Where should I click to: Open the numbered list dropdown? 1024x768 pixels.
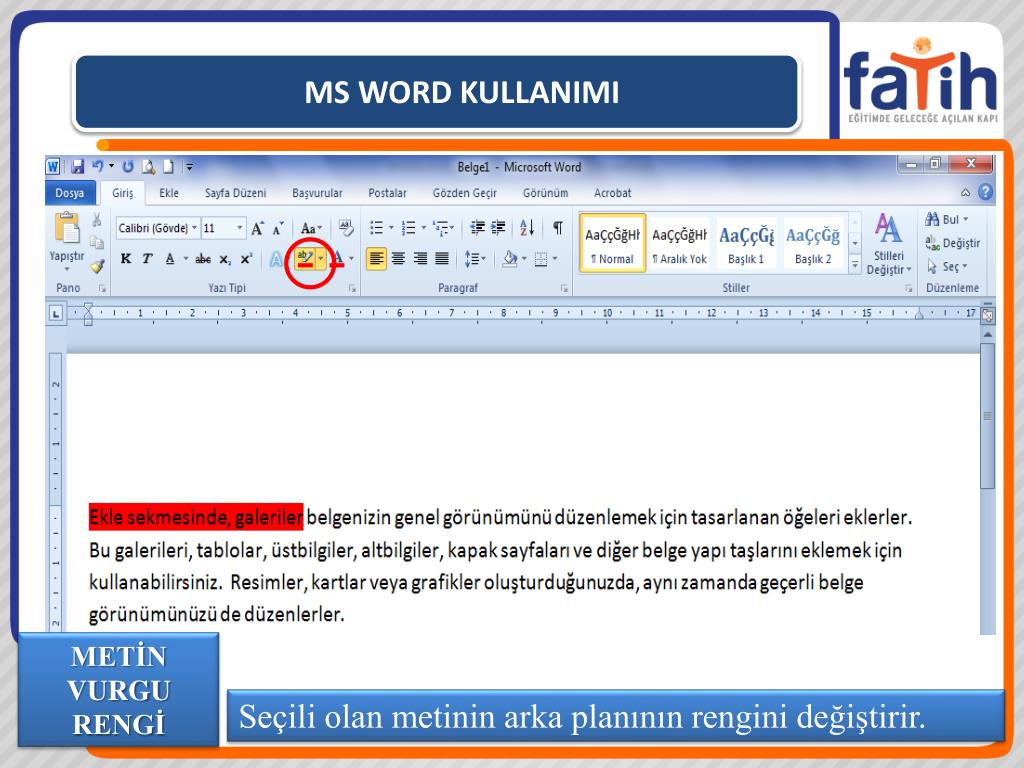tap(423, 228)
